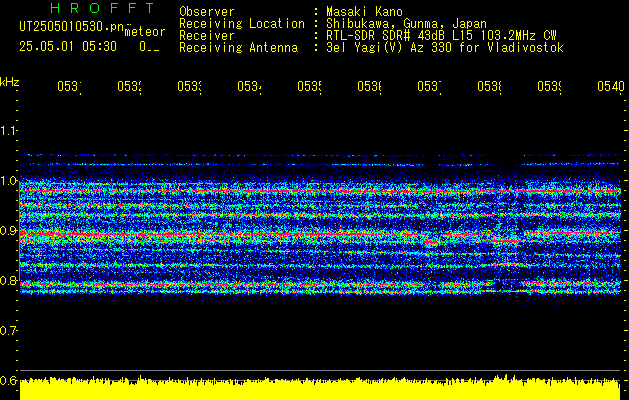Click the 0538 time marker

[x=489, y=86]
